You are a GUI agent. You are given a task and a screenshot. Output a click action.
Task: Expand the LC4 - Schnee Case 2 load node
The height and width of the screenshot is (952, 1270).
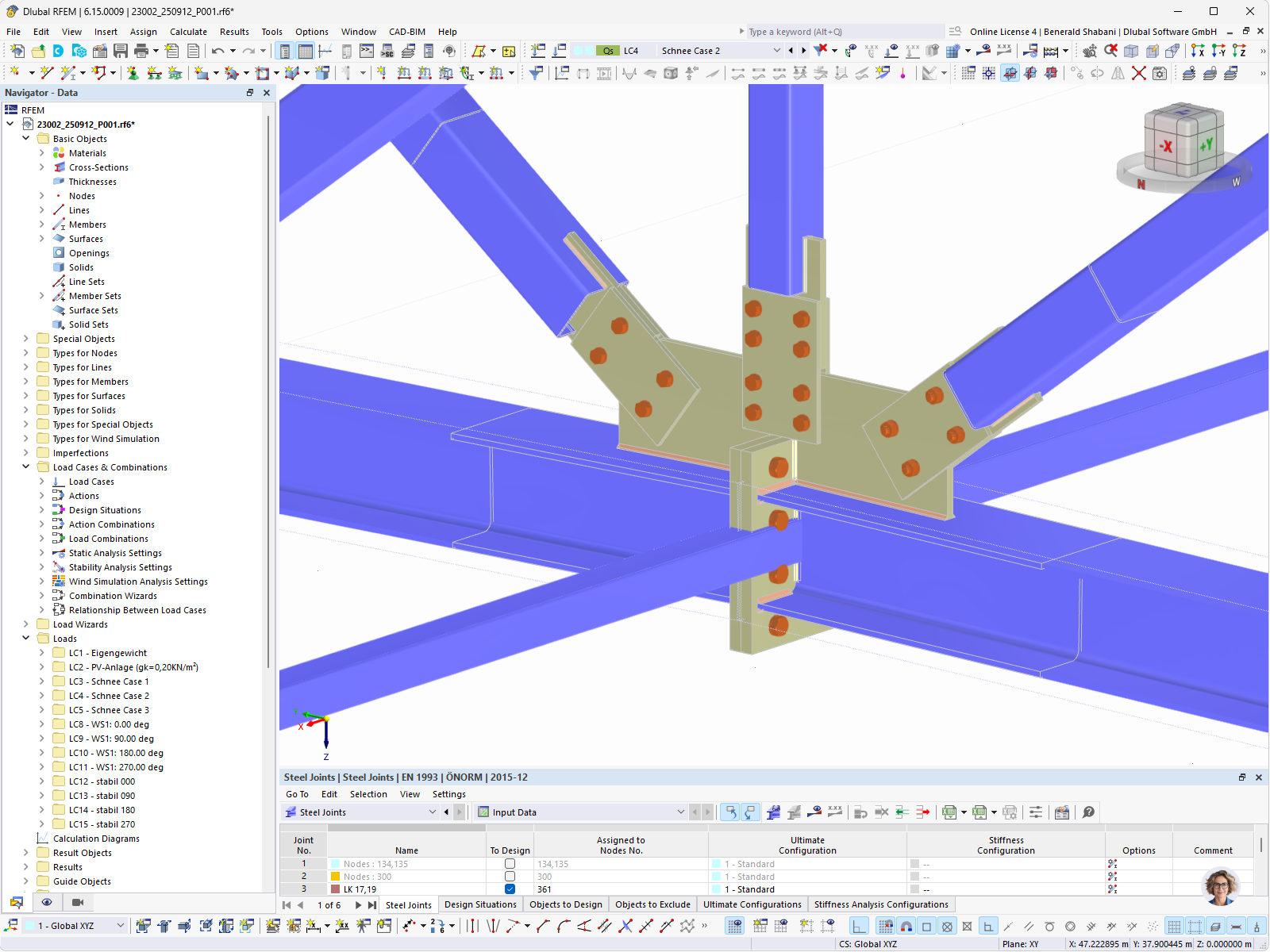(42, 696)
